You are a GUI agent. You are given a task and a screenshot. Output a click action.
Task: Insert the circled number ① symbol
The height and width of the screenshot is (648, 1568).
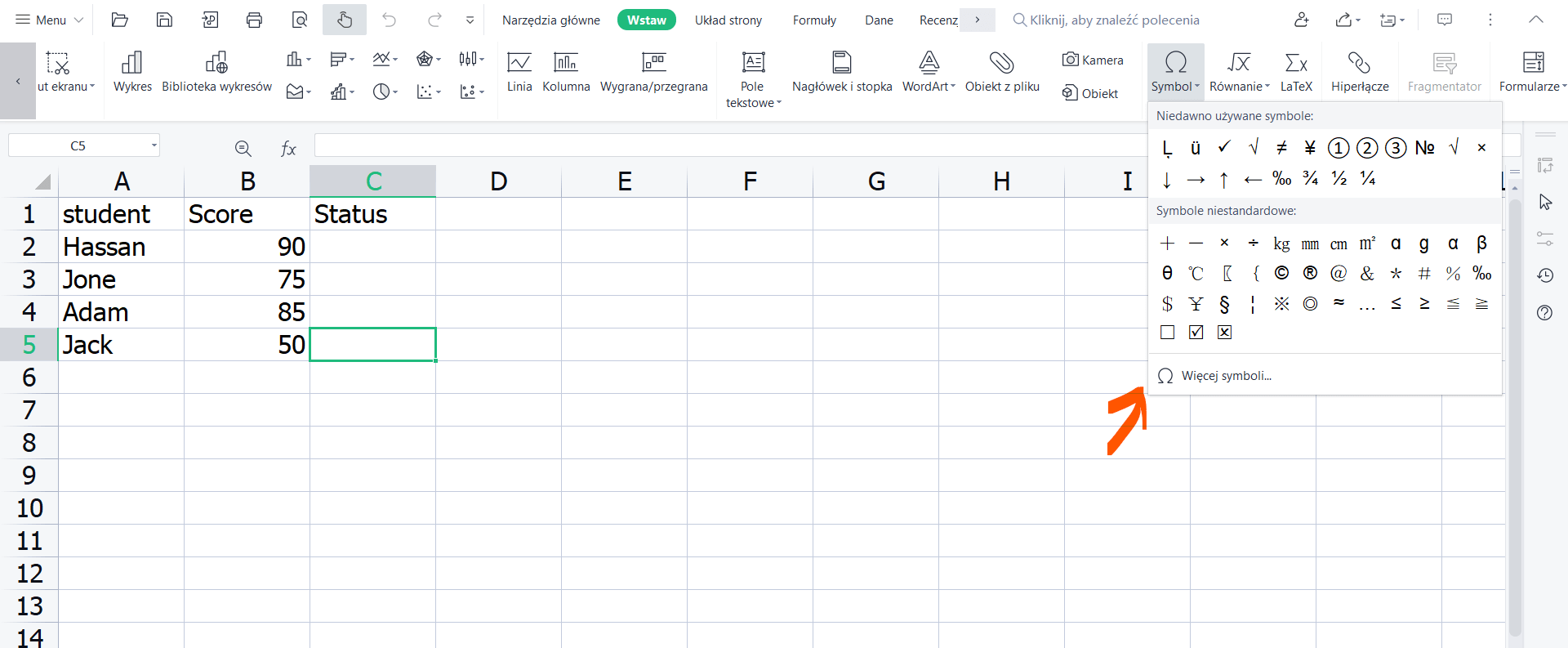(1338, 147)
